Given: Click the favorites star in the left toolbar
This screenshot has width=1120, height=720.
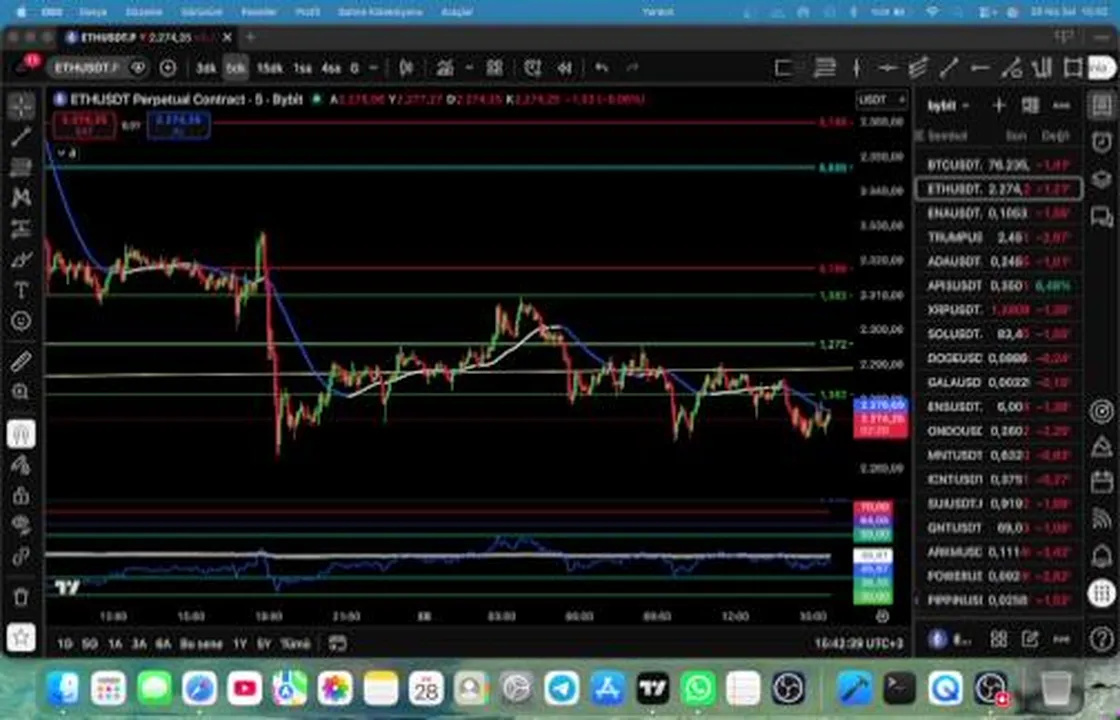Looking at the screenshot, I should pos(21,637).
